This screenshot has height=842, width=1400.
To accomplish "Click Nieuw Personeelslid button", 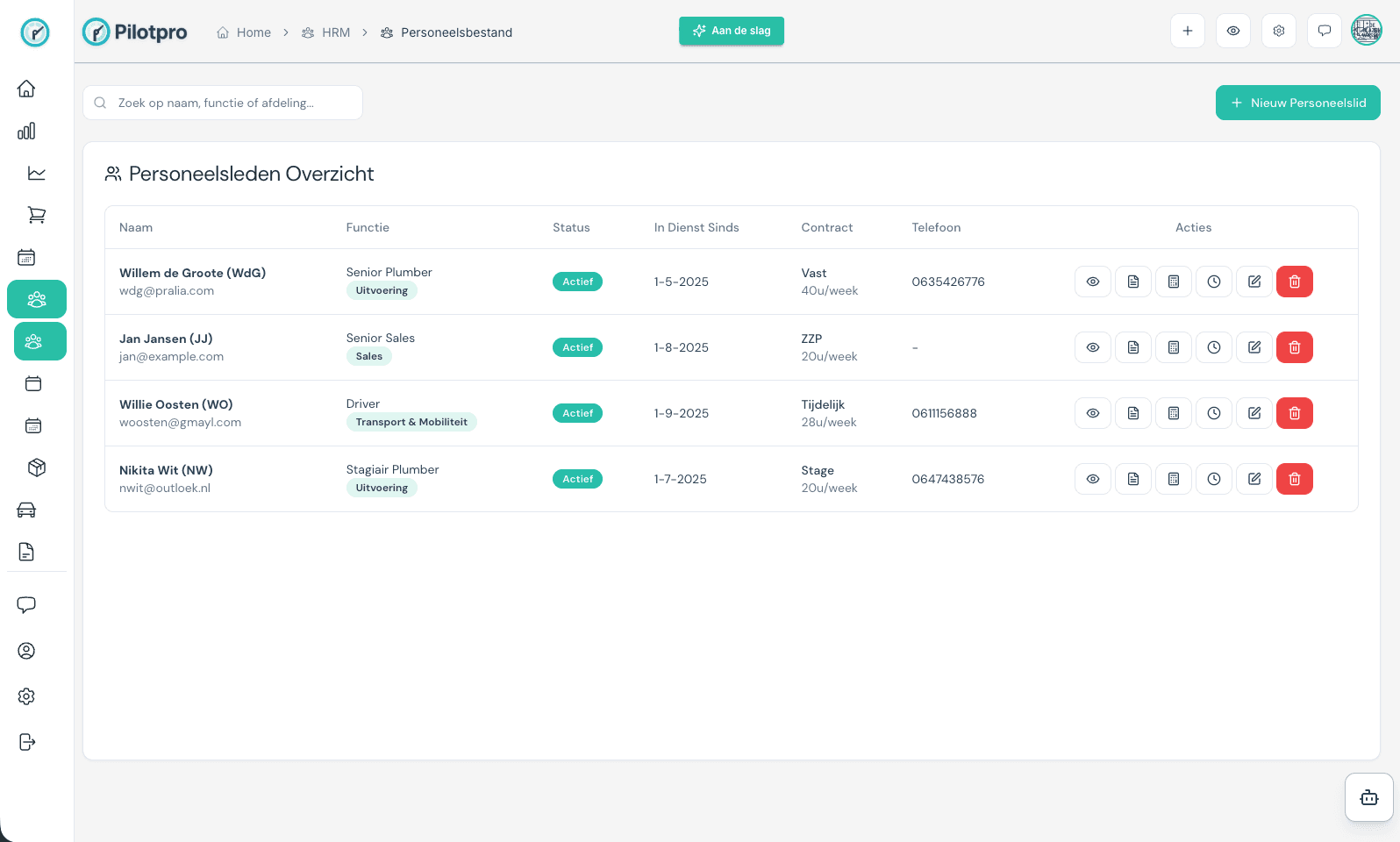I will click(x=1297, y=103).
